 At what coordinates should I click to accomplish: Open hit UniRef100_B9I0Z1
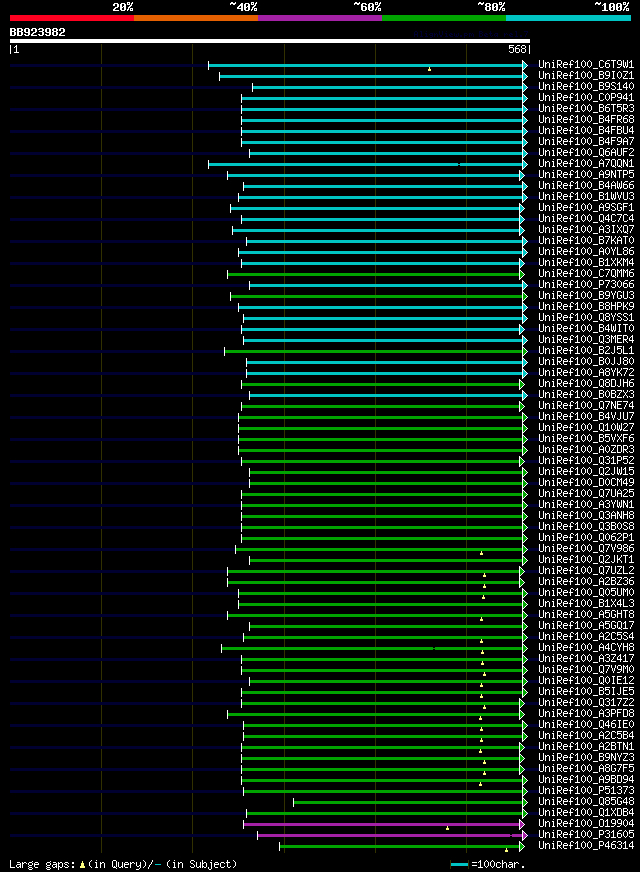[x=586, y=76]
